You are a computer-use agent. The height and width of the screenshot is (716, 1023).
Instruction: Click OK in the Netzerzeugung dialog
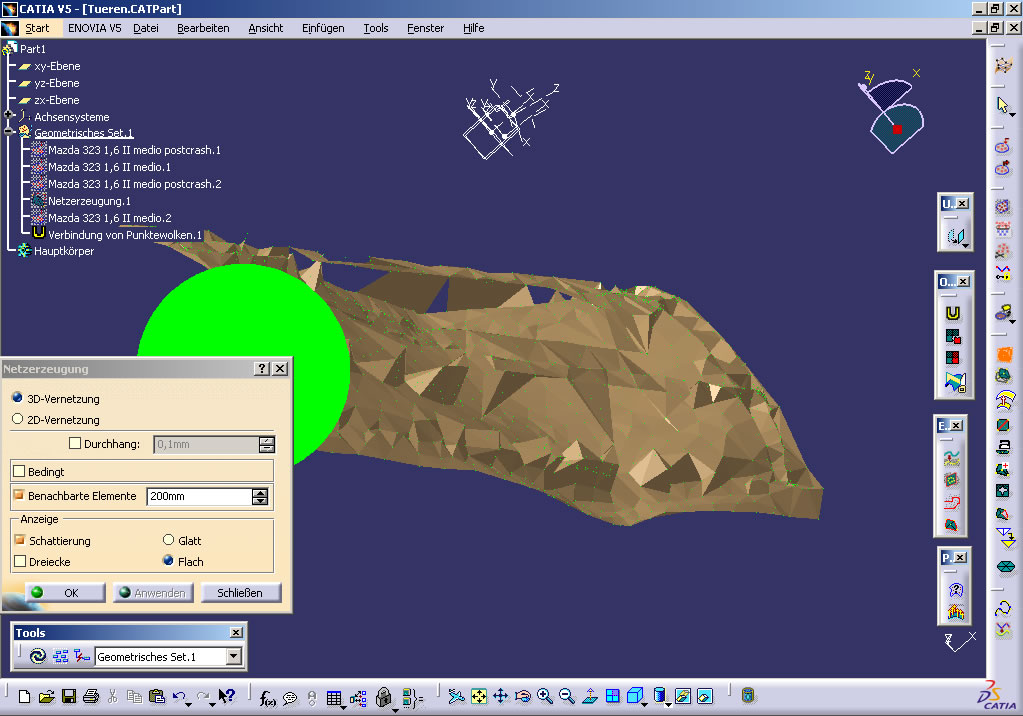click(x=65, y=593)
